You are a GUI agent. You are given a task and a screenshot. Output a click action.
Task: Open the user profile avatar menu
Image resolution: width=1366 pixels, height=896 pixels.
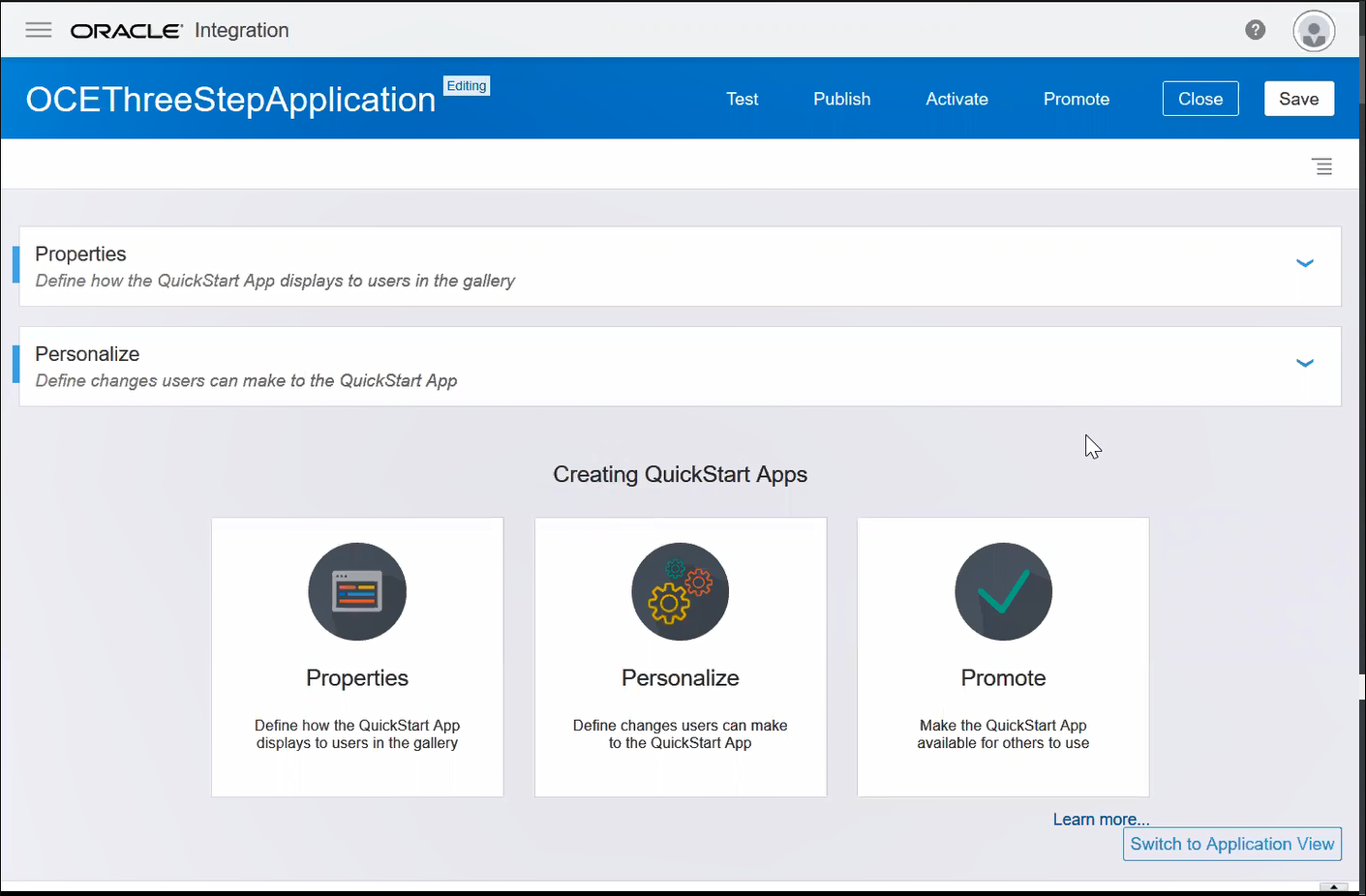pyautogui.click(x=1314, y=31)
